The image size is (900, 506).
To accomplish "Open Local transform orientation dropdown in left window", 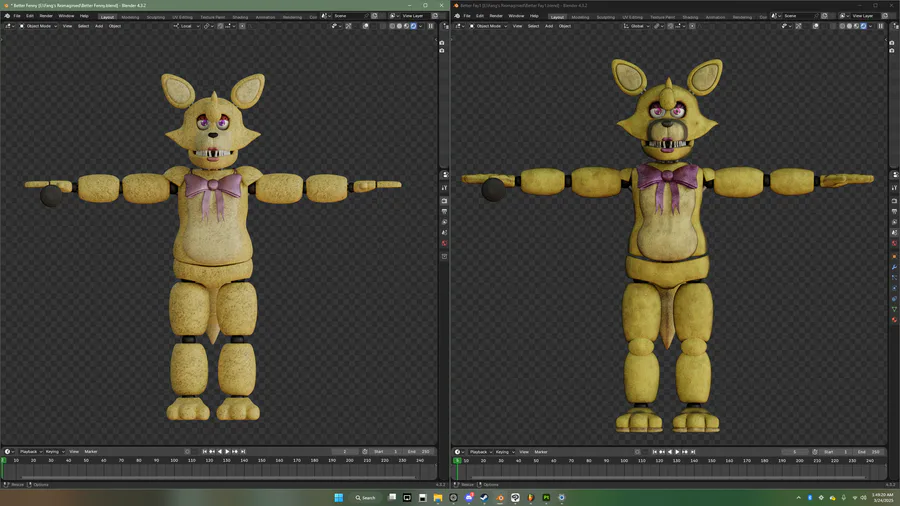I will 187,26.
